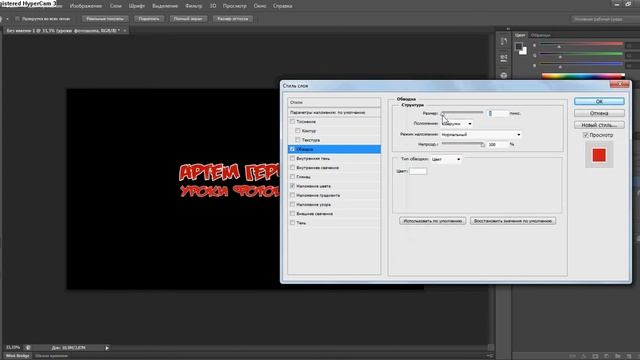Screen dimensions: 640x360
Task: Open the white stroke Цвет color swatch
Action: coord(418,171)
